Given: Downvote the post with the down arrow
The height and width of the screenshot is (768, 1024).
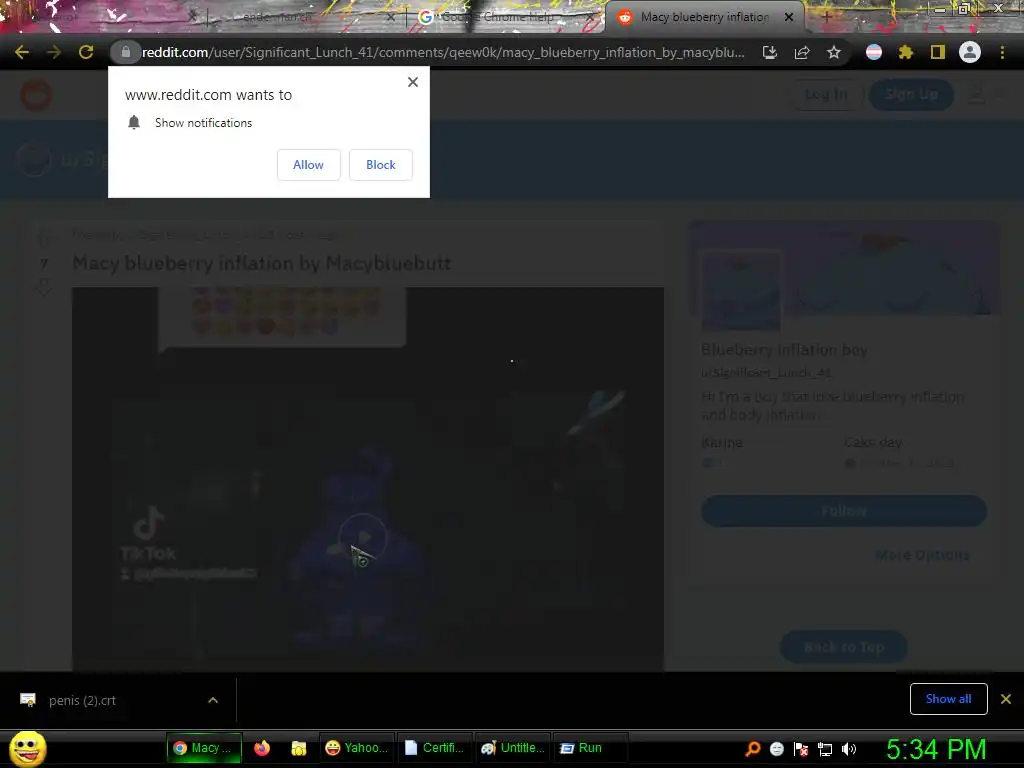Looking at the screenshot, I should click(44, 286).
